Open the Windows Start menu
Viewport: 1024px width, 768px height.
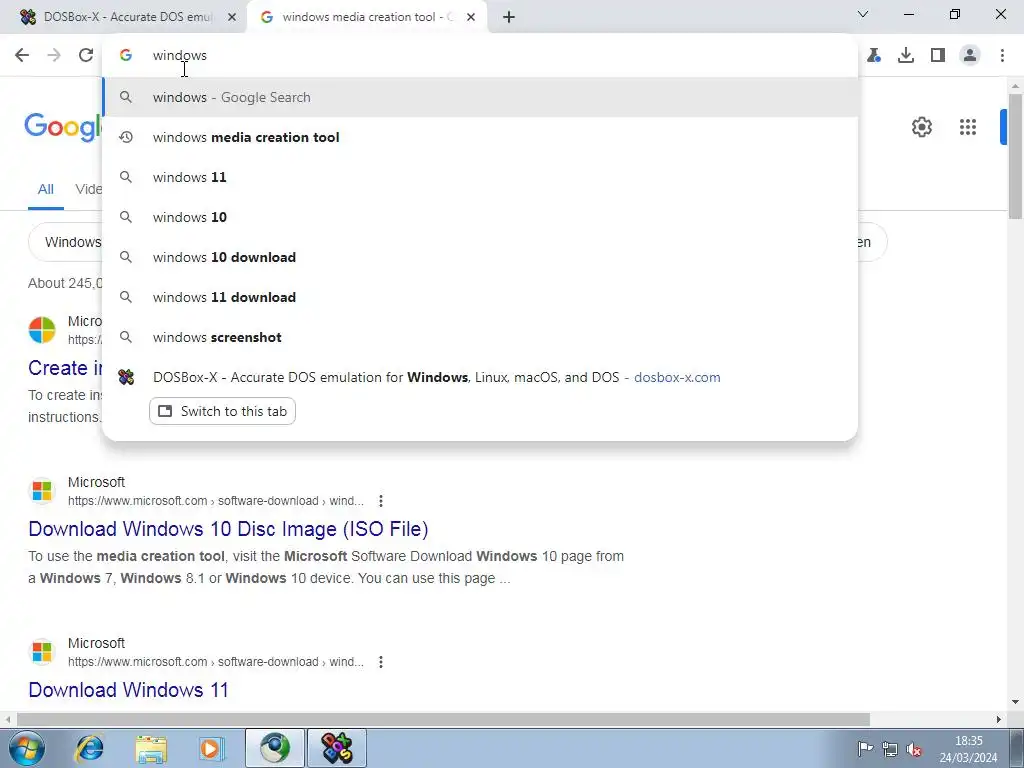[26, 748]
